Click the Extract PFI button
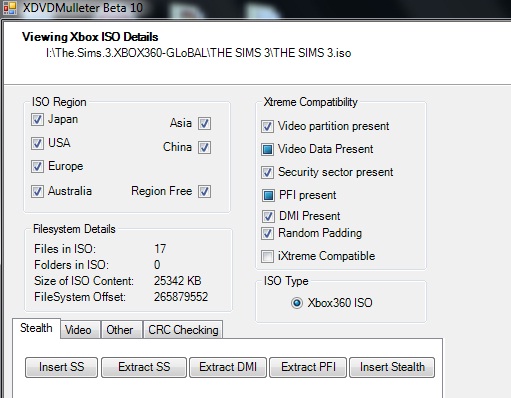Screen dimensions: 511x398 [308, 367]
